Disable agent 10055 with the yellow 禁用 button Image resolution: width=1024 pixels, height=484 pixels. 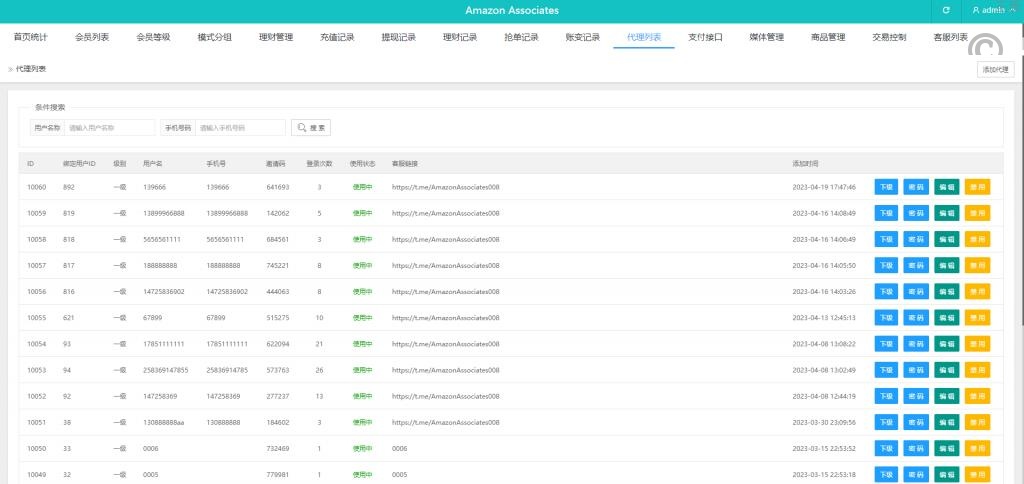(976, 317)
